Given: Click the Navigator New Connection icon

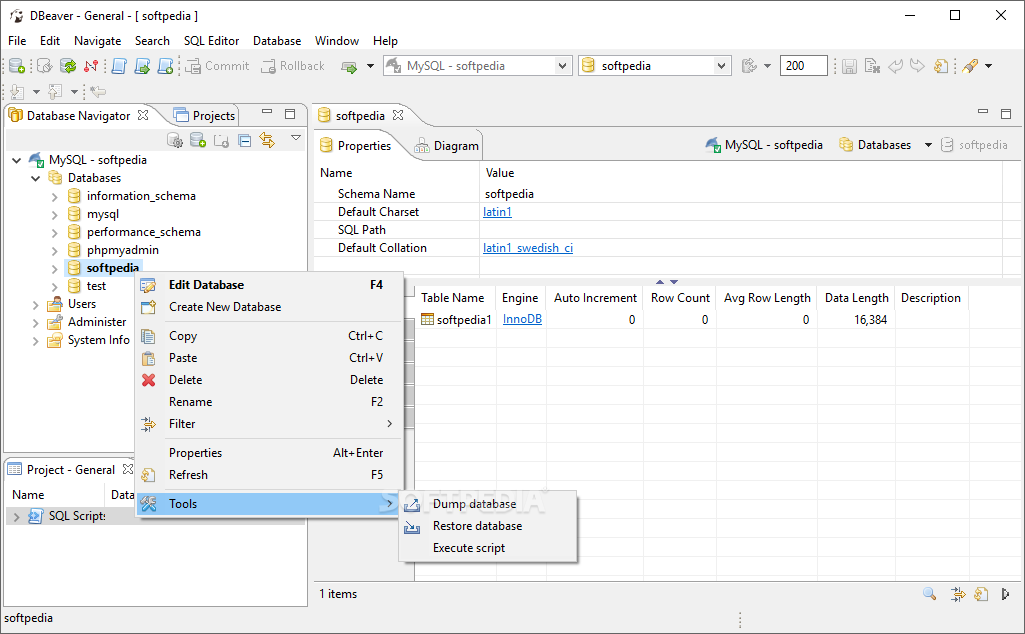Looking at the screenshot, I should 198,140.
